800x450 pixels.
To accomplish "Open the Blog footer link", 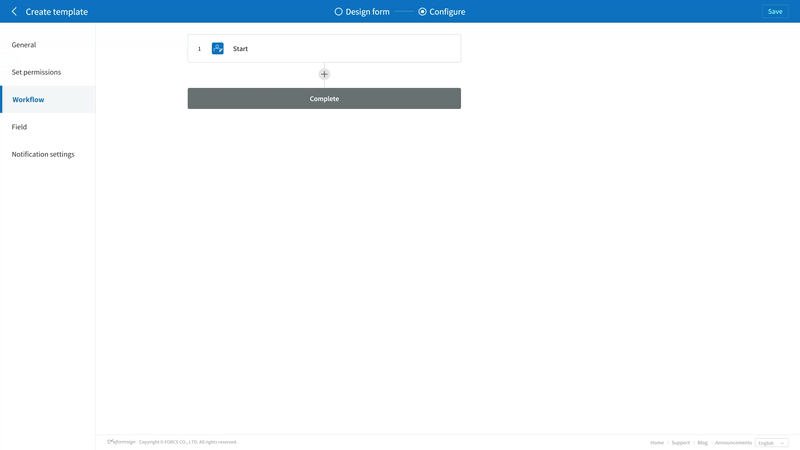I will (x=702, y=443).
